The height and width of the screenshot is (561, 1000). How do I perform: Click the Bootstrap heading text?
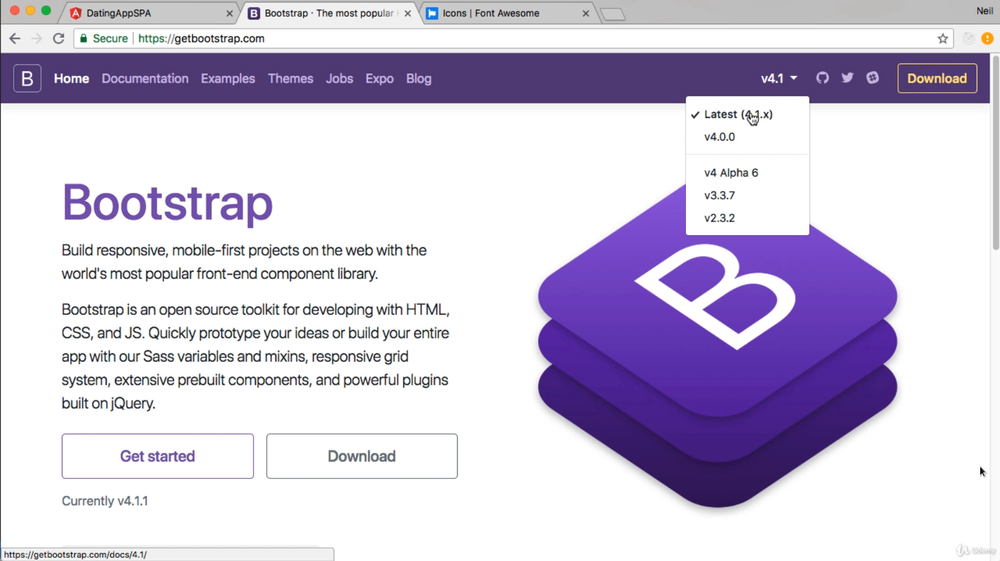[x=167, y=203]
